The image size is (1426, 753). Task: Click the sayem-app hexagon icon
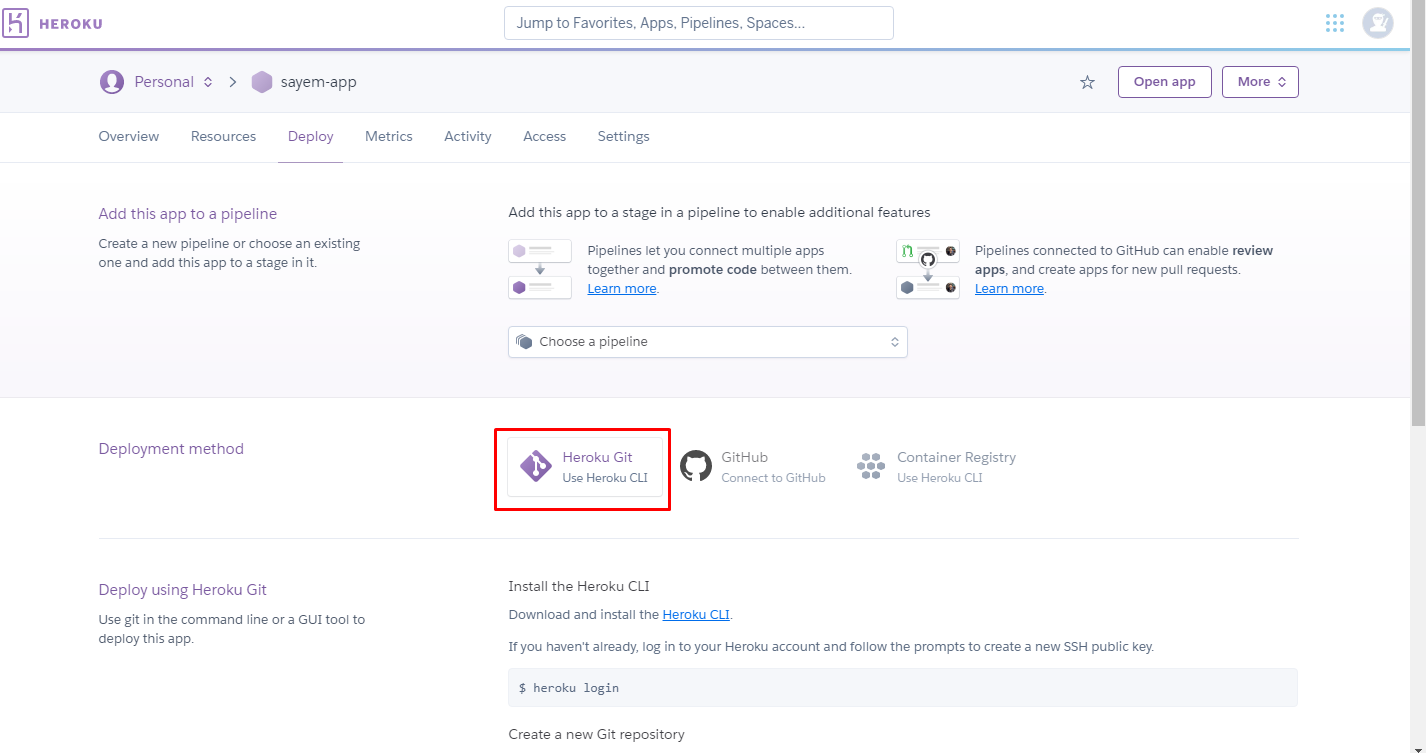pos(261,81)
